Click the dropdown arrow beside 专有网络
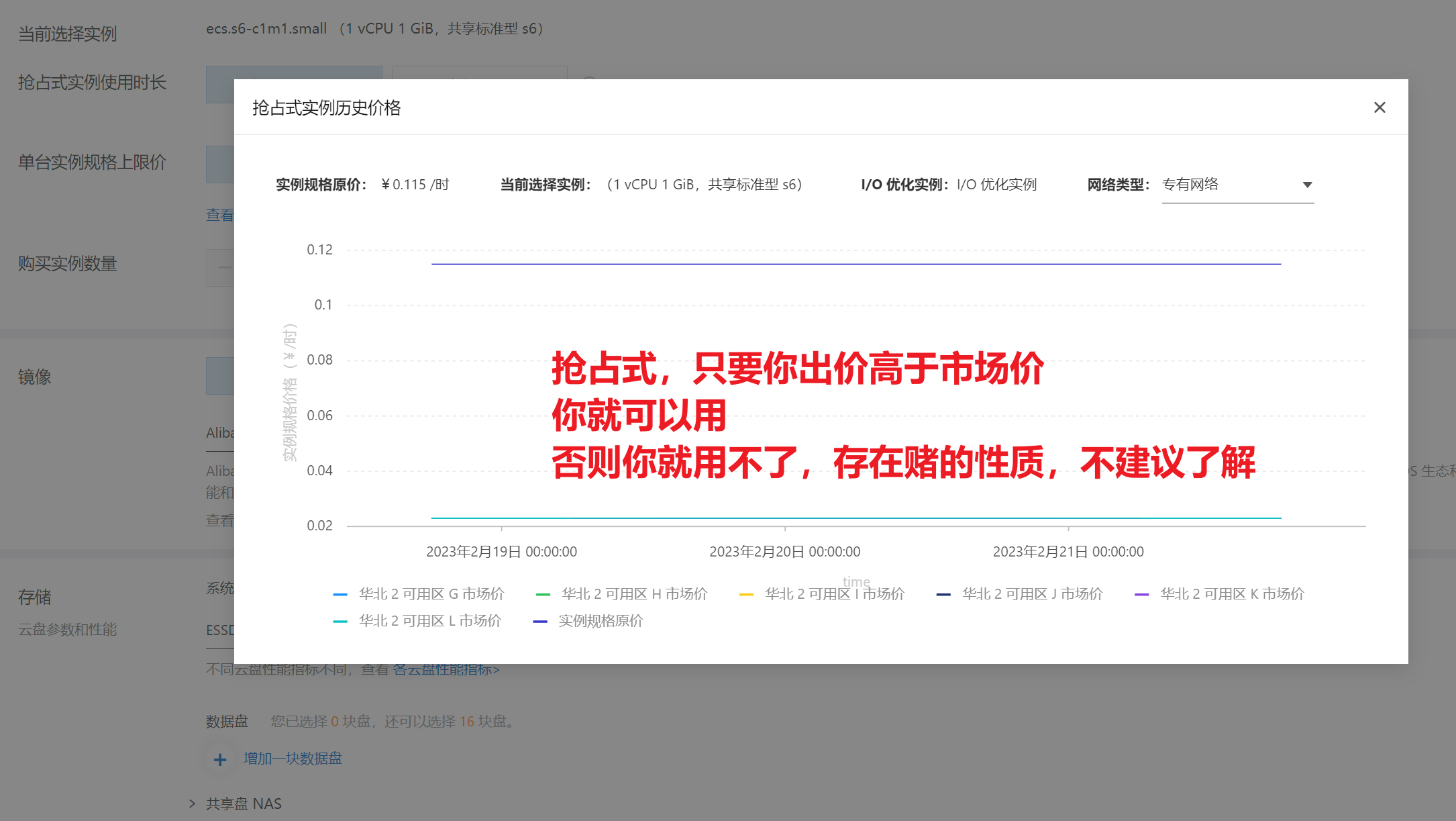1456x821 pixels. (1307, 185)
